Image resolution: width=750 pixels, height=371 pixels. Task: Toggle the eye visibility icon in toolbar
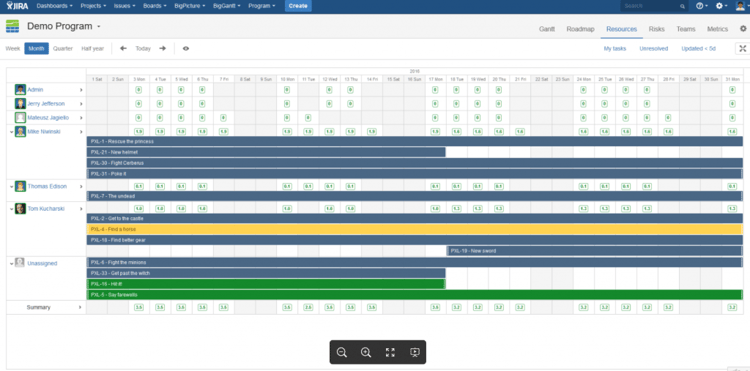(x=186, y=48)
